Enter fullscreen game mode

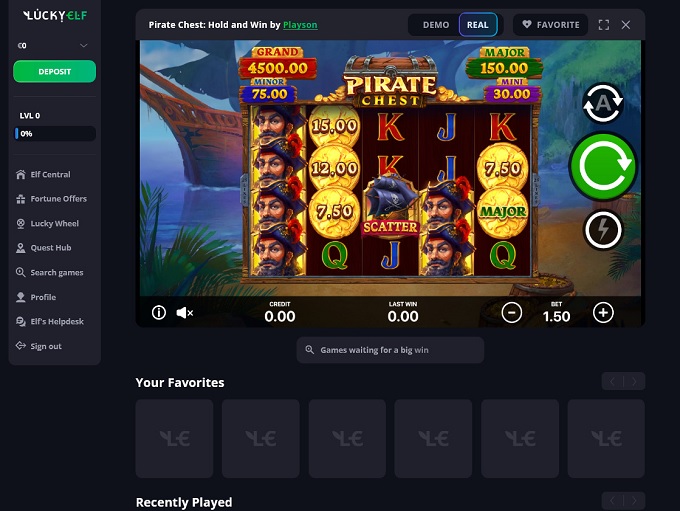(x=604, y=25)
